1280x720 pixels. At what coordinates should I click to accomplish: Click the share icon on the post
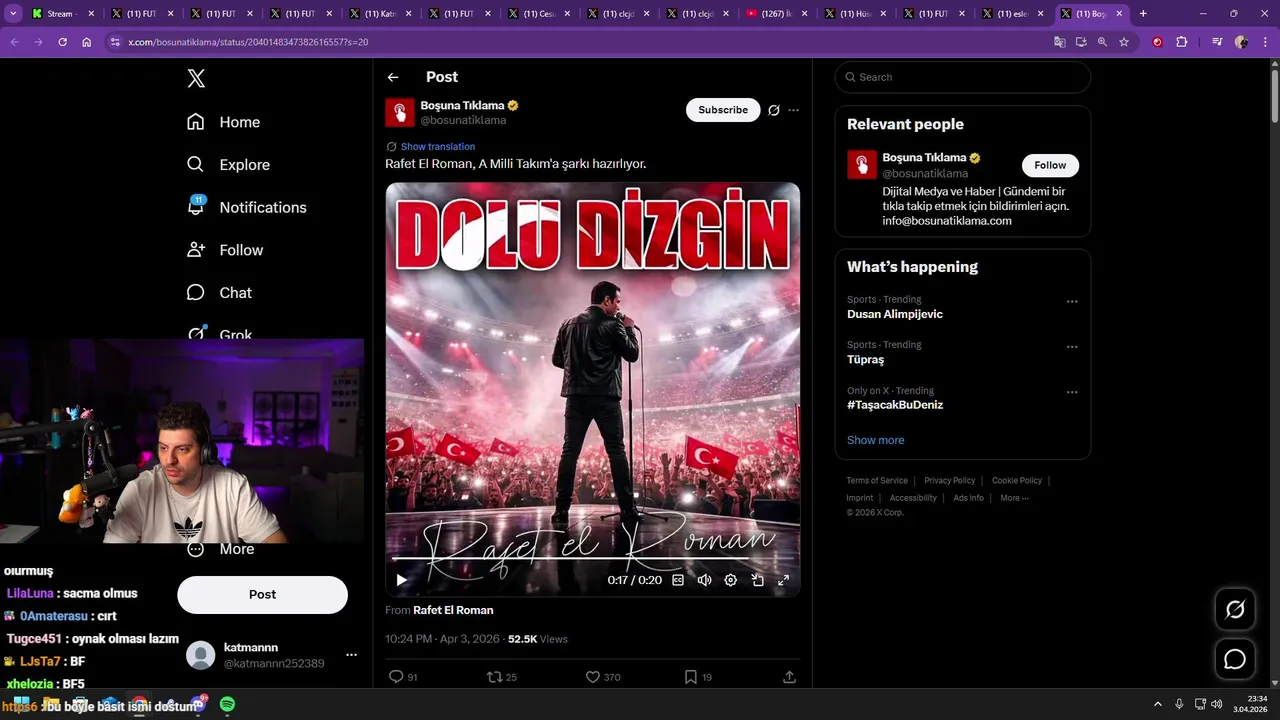(789, 677)
